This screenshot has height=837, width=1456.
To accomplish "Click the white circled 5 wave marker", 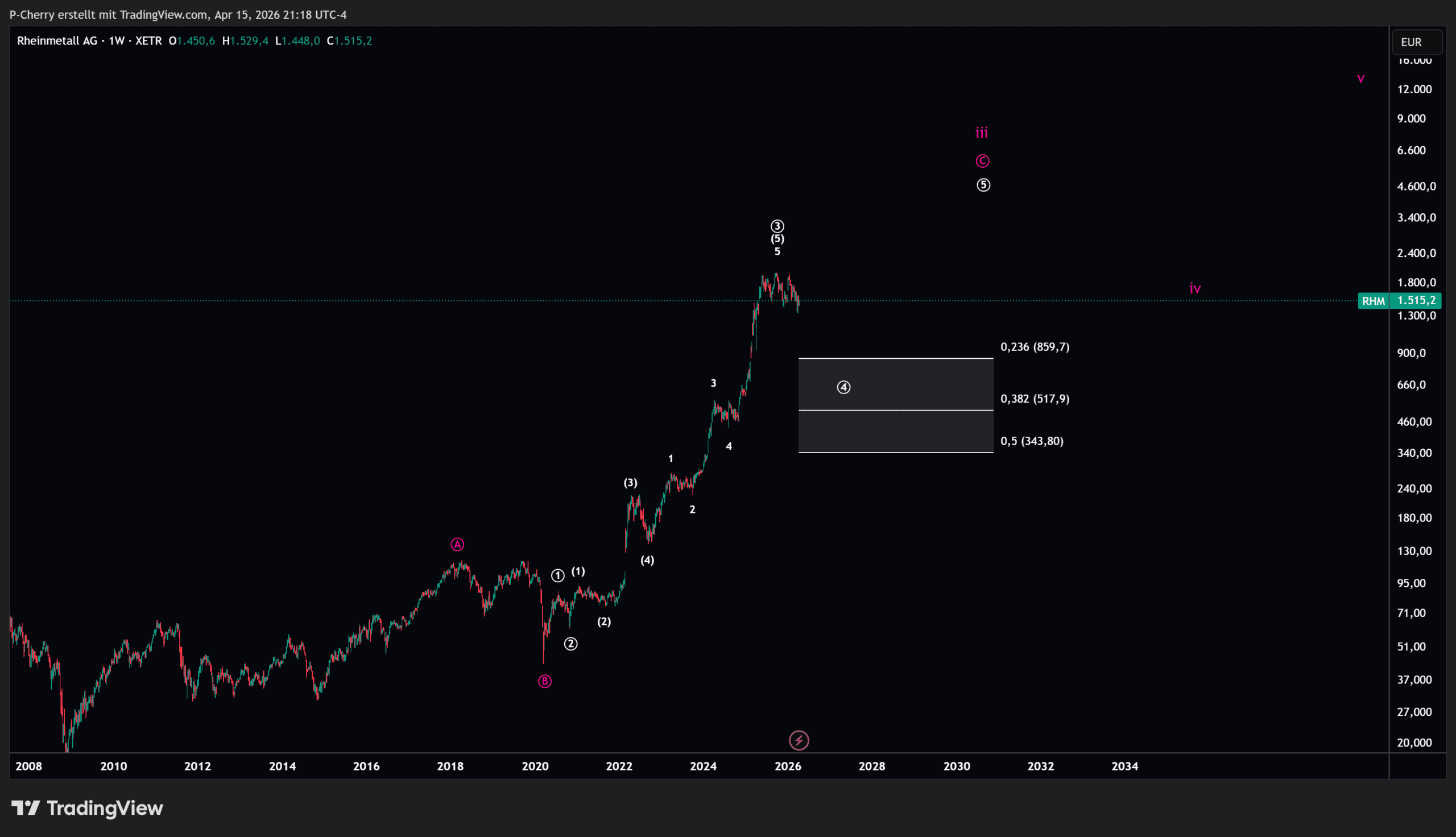I will coord(983,185).
